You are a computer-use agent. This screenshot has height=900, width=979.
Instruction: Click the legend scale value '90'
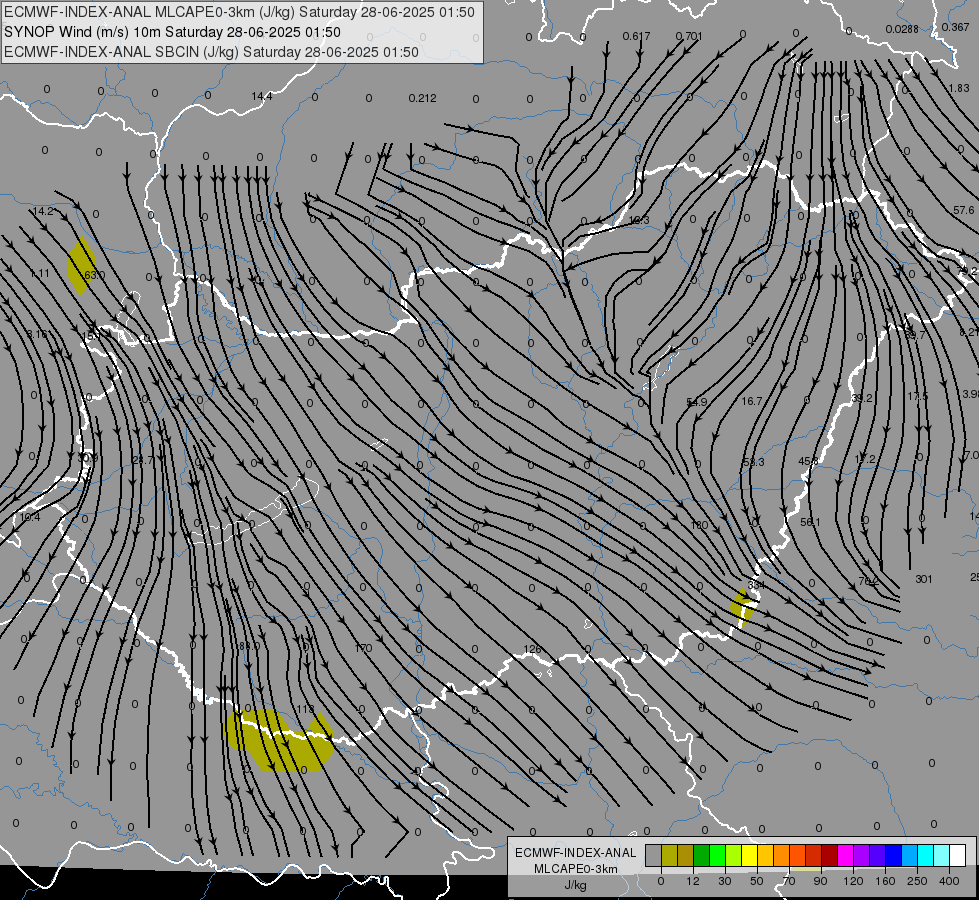click(x=820, y=881)
